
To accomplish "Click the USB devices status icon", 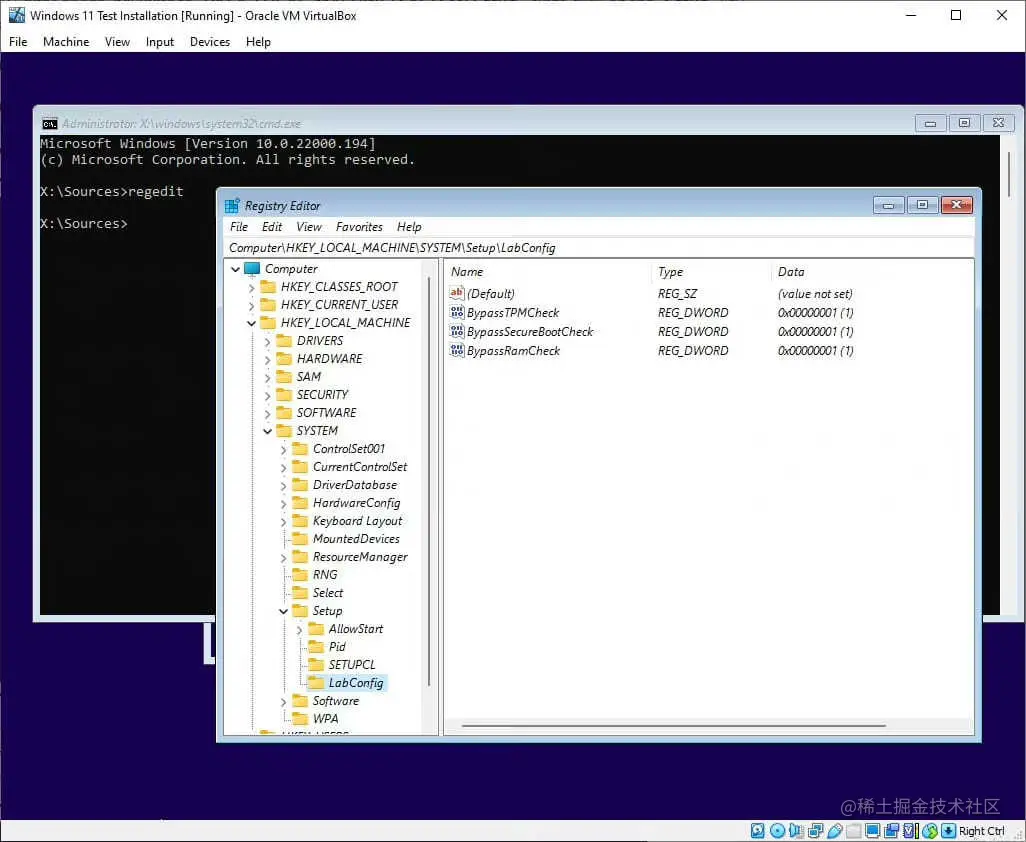I will point(834,831).
